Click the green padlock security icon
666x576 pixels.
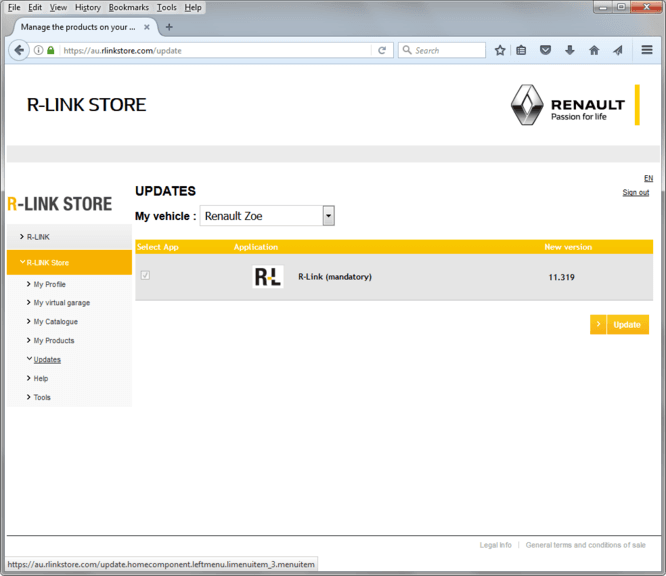pyautogui.click(x=51, y=51)
